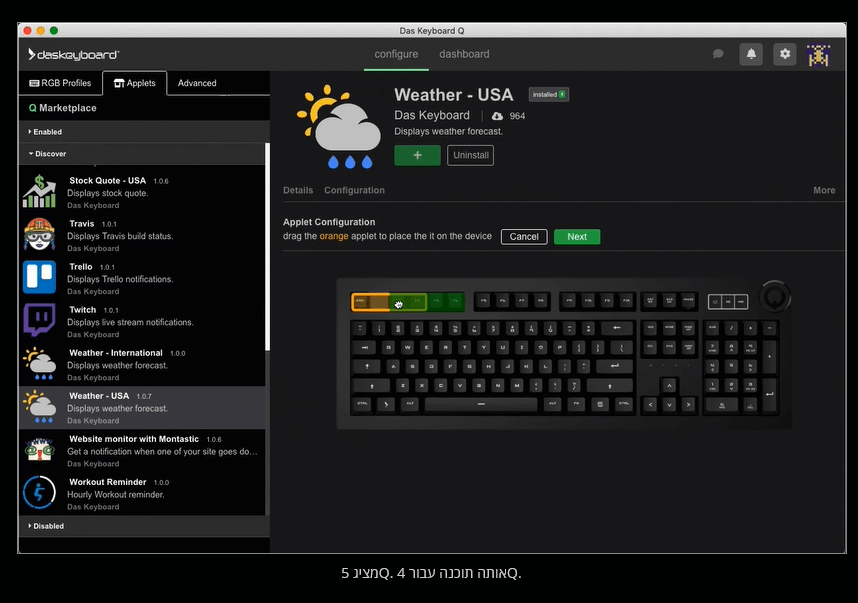
Task: Switch to the configure tab
Action: [396, 54]
